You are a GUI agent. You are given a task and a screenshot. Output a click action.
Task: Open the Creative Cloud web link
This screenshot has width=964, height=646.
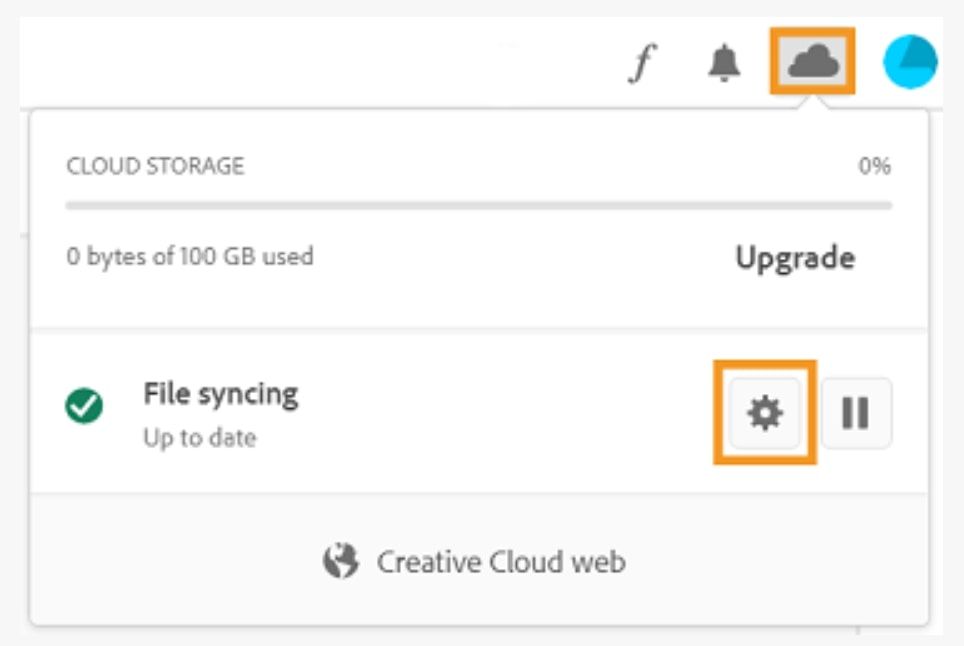[500, 561]
